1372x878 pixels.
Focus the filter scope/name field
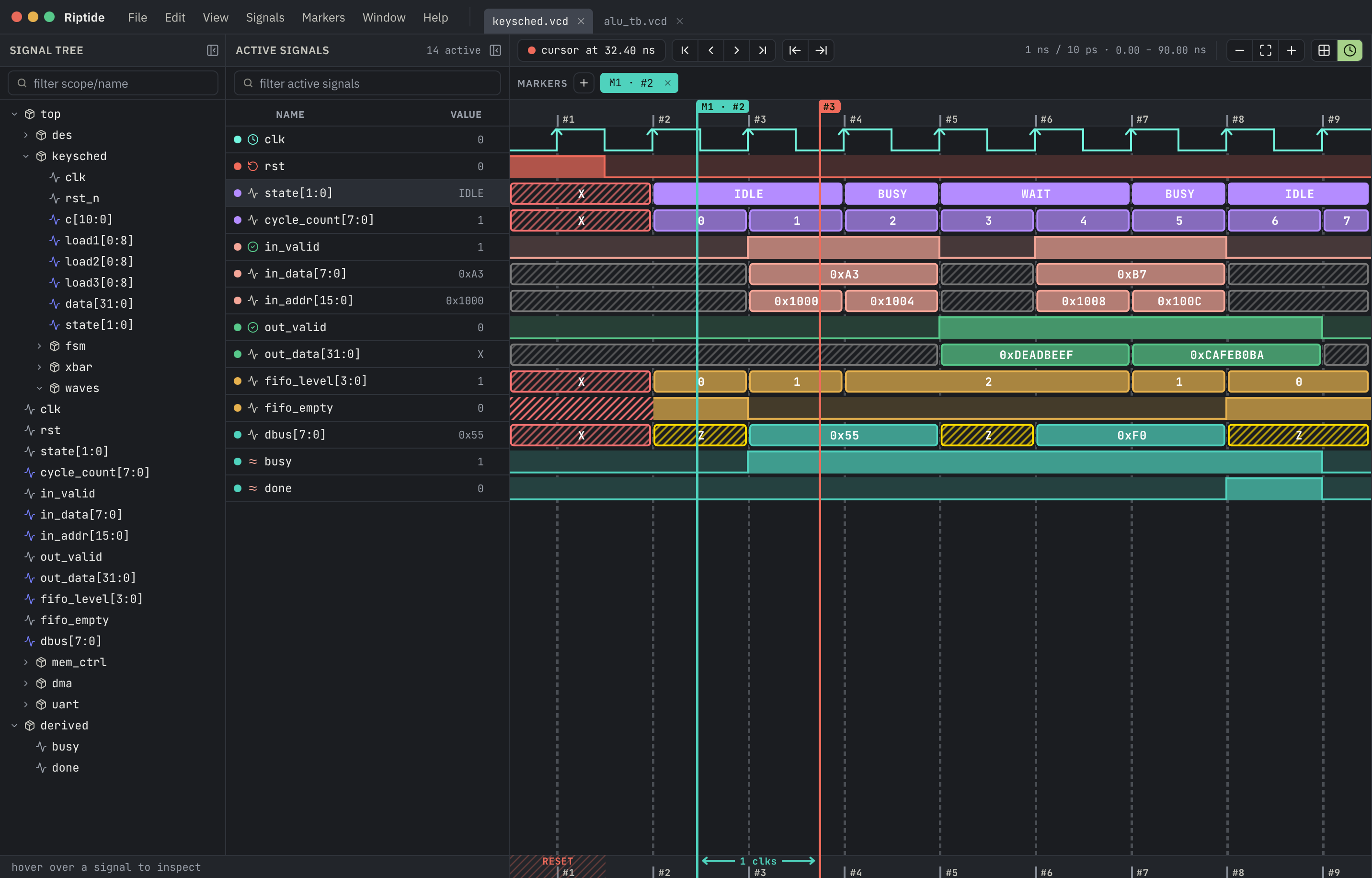click(113, 83)
